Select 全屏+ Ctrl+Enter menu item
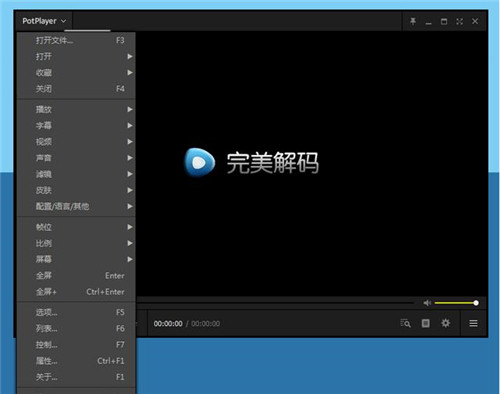500x394 pixels. (76, 292)
